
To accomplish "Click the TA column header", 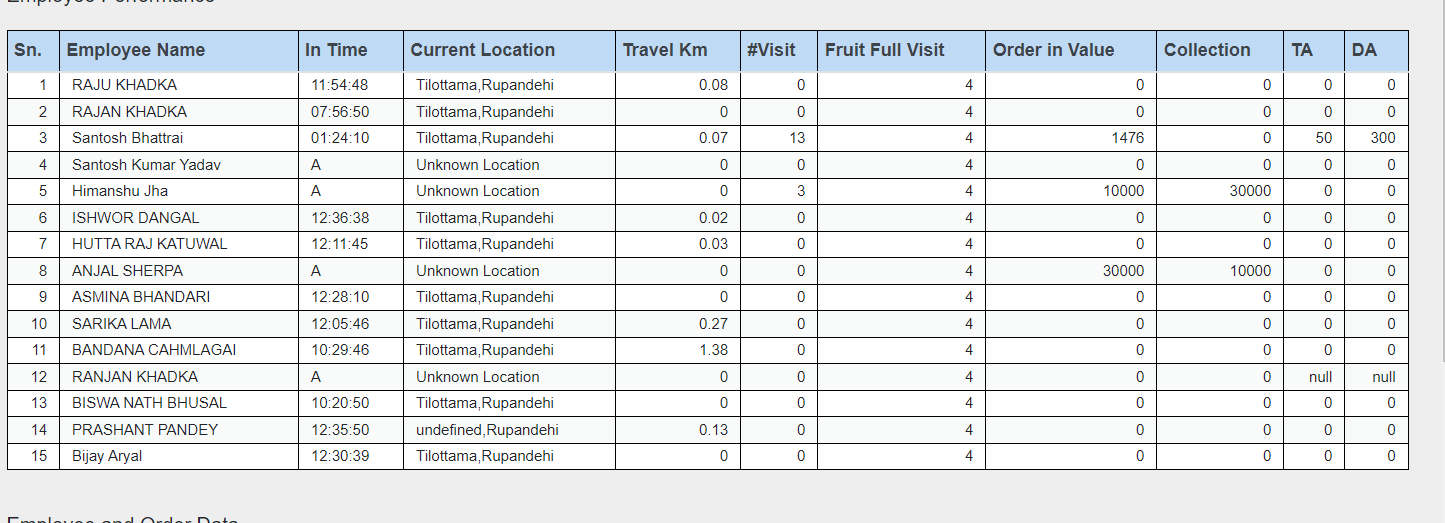I will pyautogui.click(x=1302, y=50).
